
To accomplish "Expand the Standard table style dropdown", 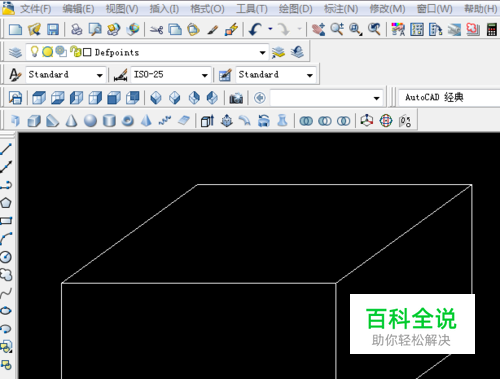I will point(310,75).
